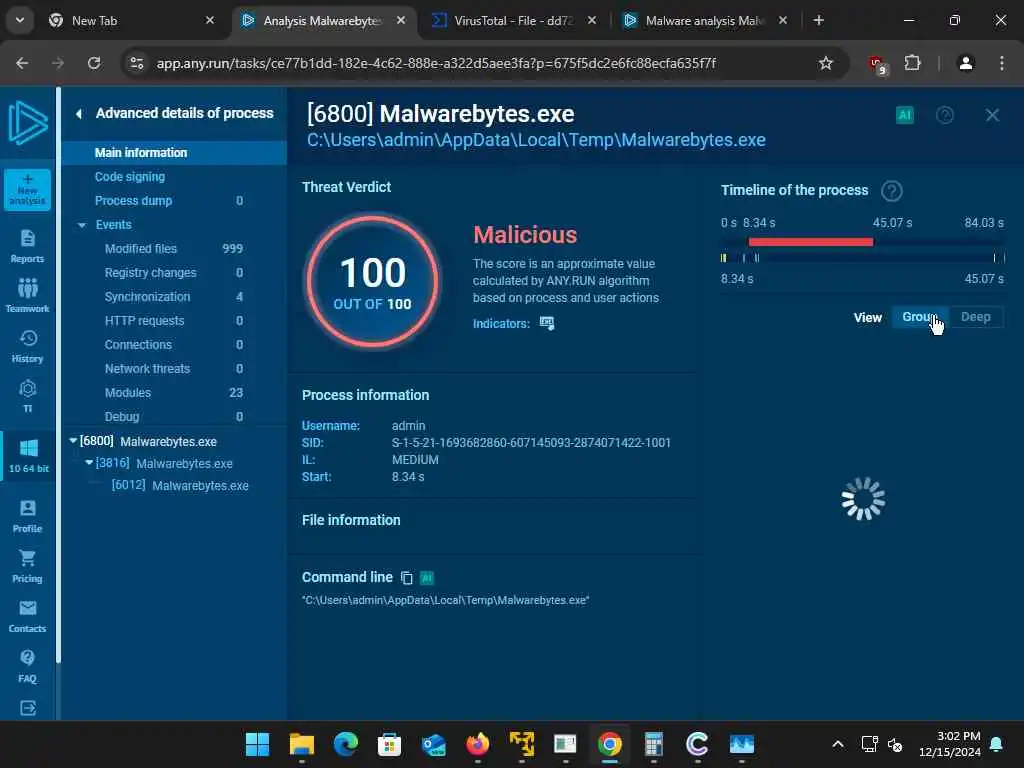
Task: Go back in browser history
Action: [x=22, y=63]
